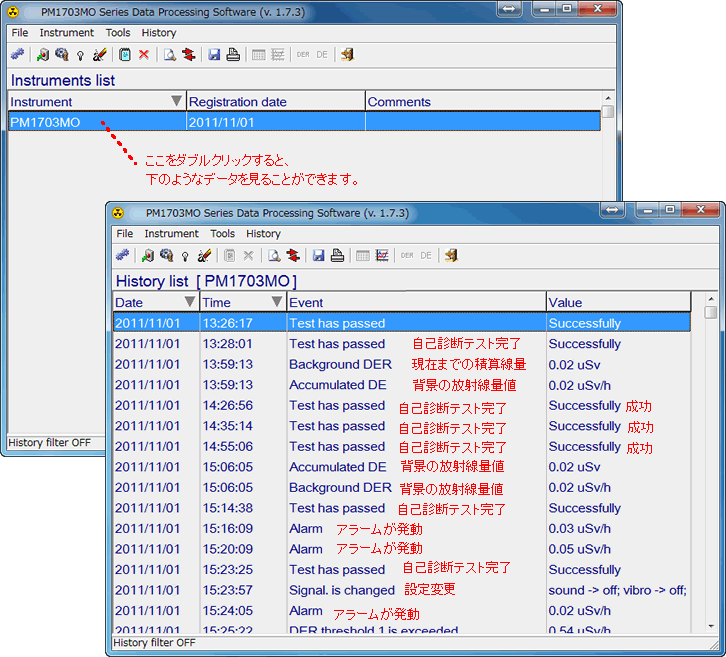This screenshot has height=657, width=726.
Task: Click the sort arrow in Instrument column header
Action: click(176, 101)
